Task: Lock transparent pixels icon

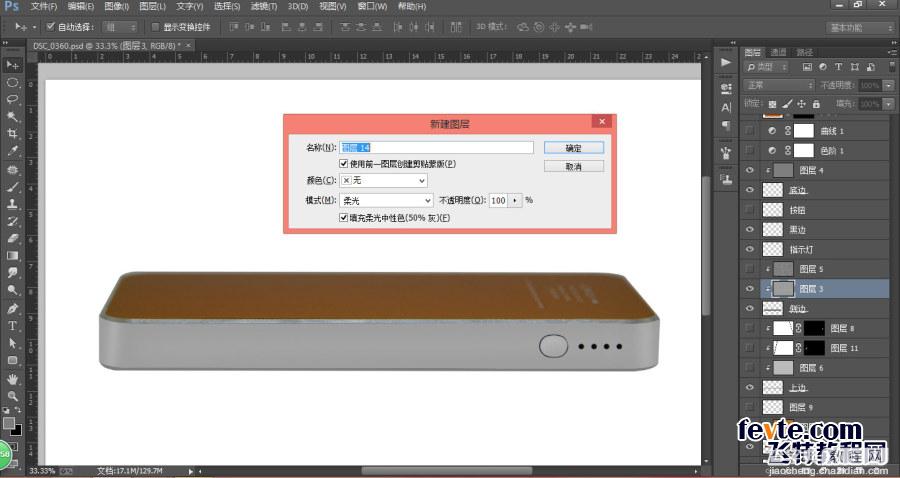Action: [x=773, y=104]
